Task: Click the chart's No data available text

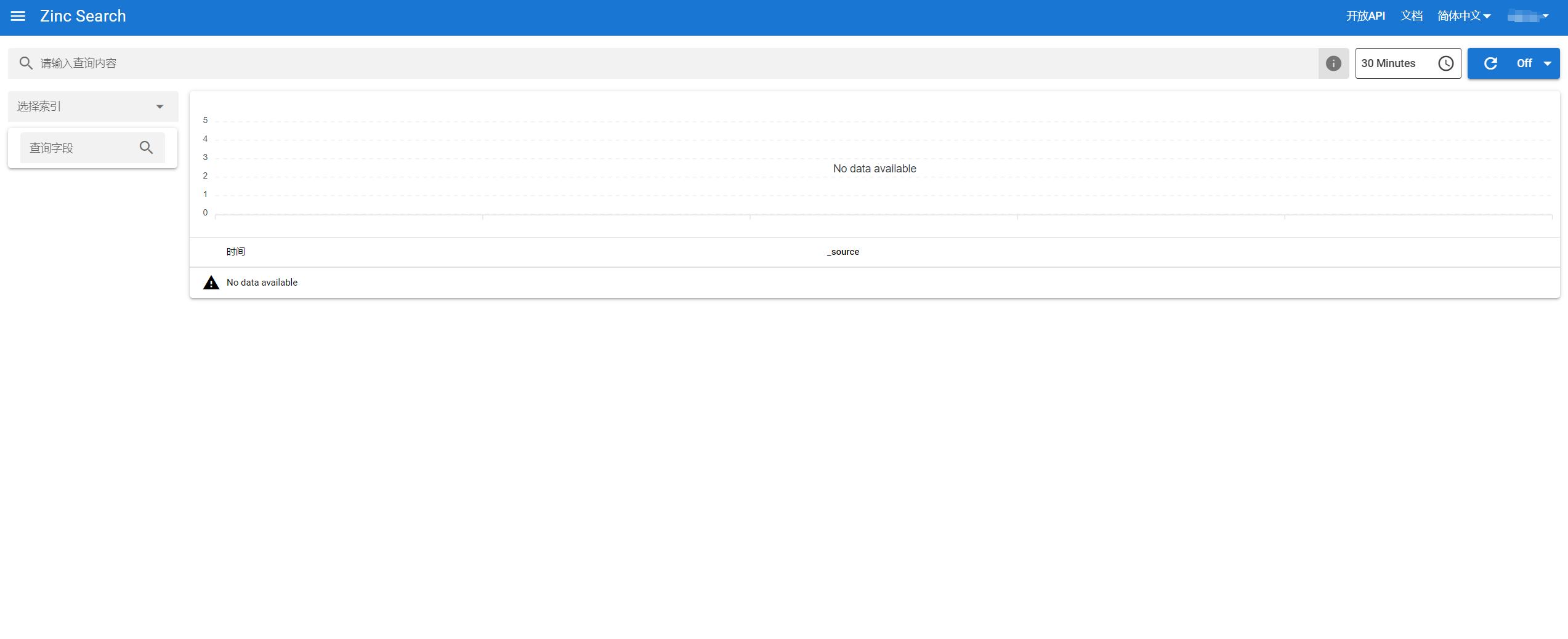Action: [x=875, y=169]
